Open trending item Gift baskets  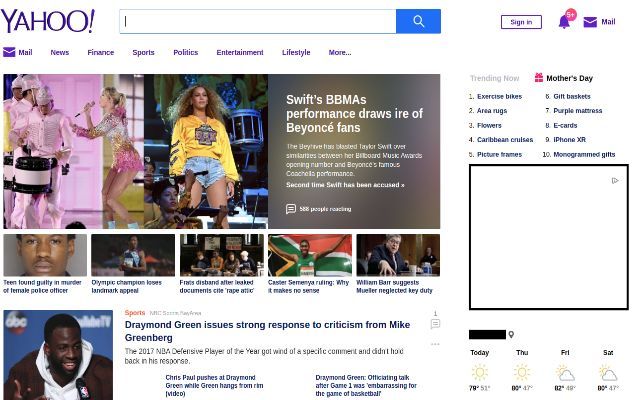[572, 96]
